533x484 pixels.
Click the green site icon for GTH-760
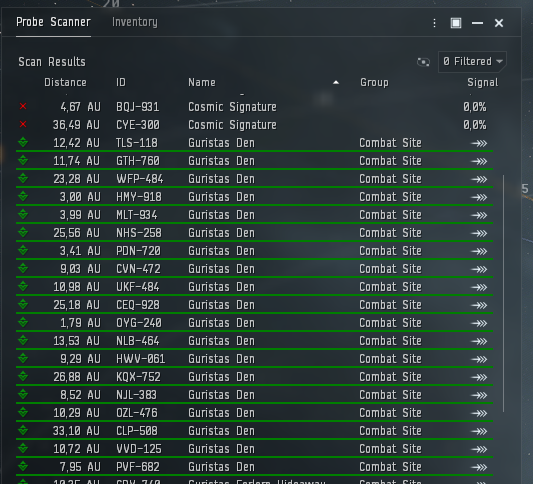point(23,160)
